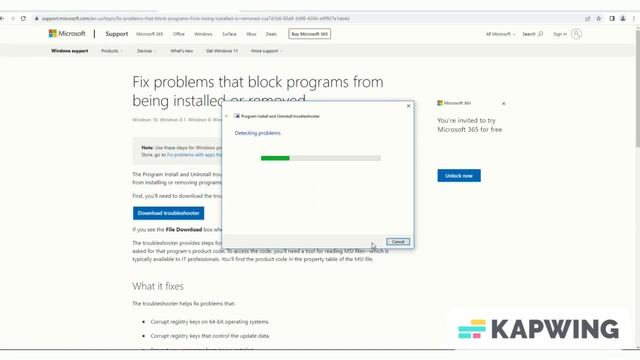Open Windows in top navigation
The width and height of the screenshot is (640, 360).
[203, 34]
